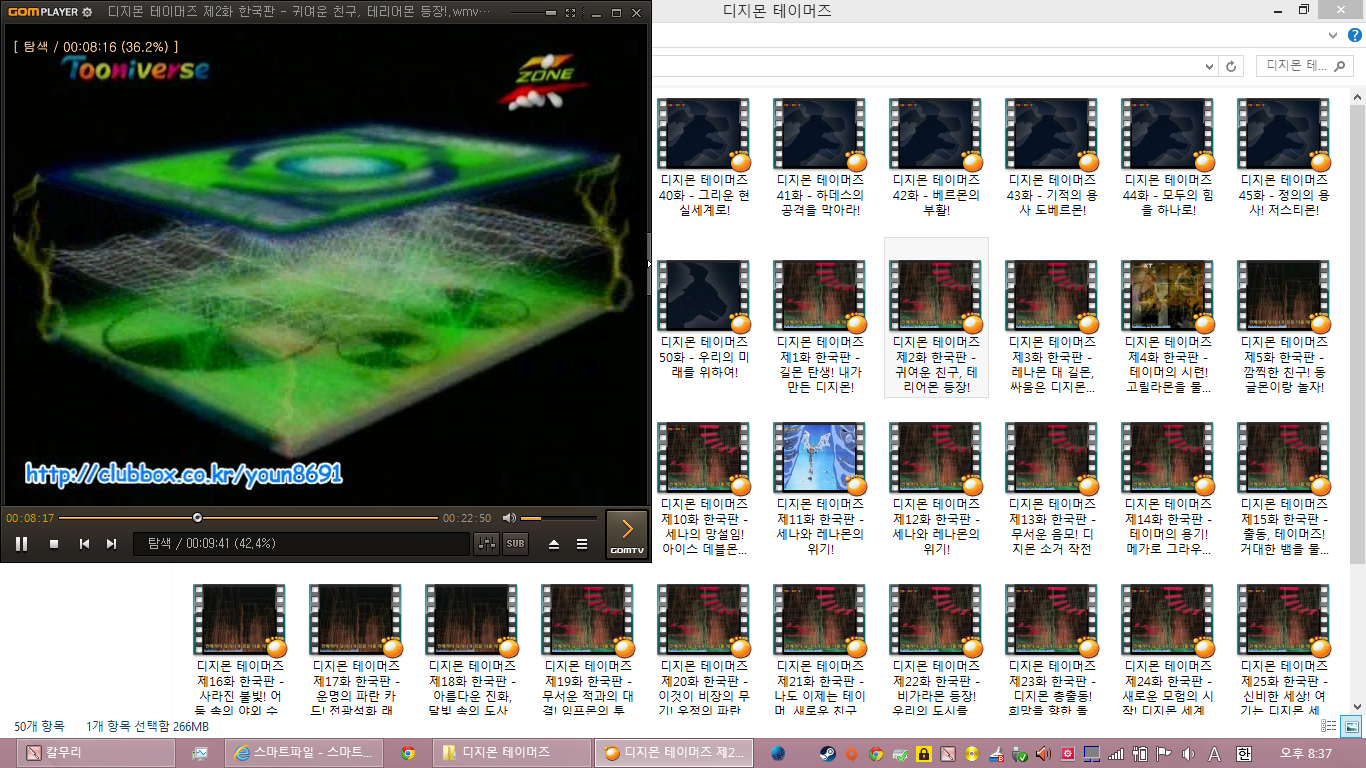
Task: Switch Explorer to large icons view
Action: (x=1351, y=727)
